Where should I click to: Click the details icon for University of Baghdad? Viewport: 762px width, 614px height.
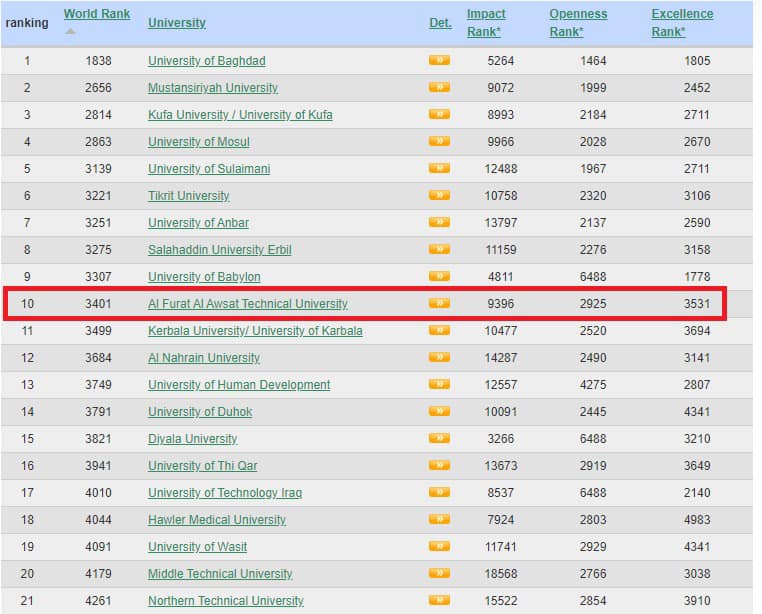(x=439, y=61)
